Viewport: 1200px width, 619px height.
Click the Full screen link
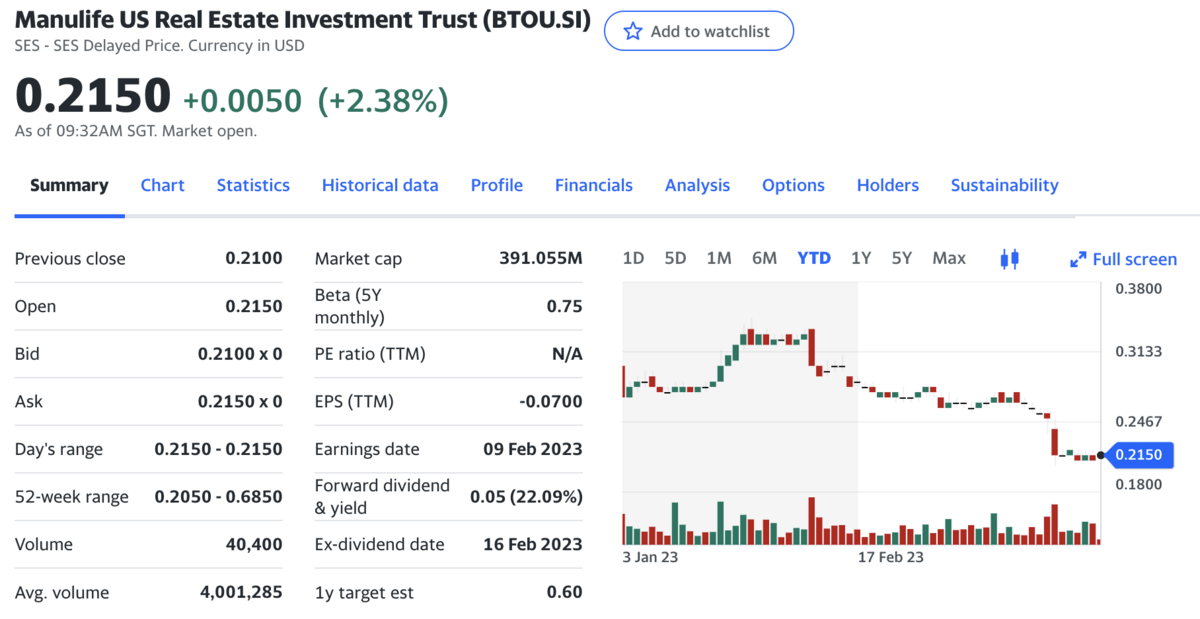point(1134,260)
